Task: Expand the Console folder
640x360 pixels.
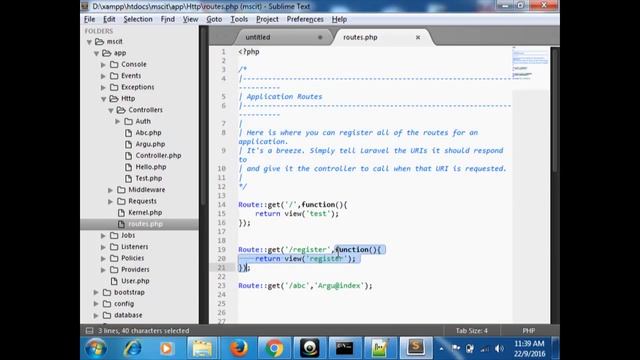Action: pos(103,64)
